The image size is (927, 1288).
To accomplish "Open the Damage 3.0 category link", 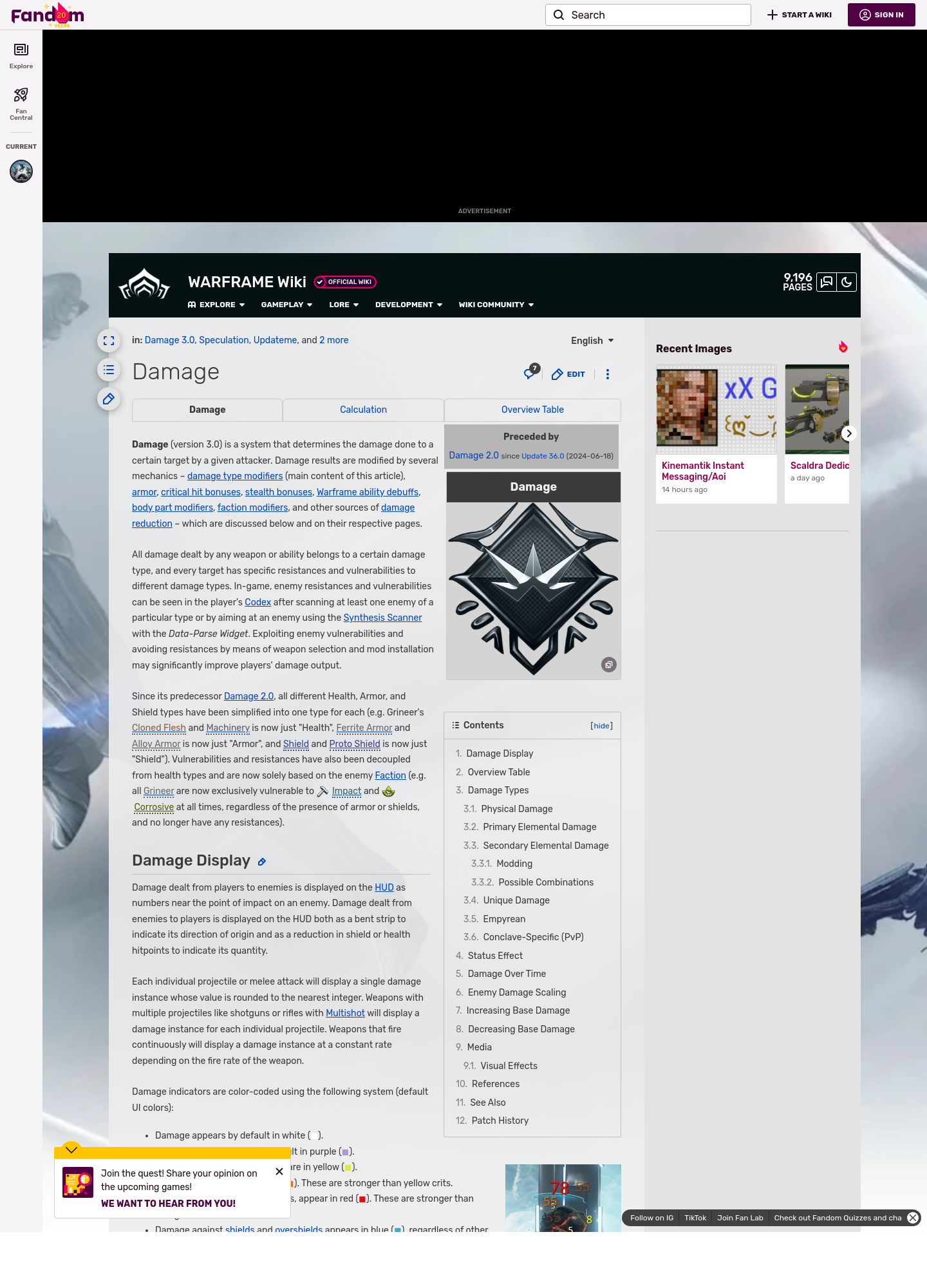I will pos(169,340).
